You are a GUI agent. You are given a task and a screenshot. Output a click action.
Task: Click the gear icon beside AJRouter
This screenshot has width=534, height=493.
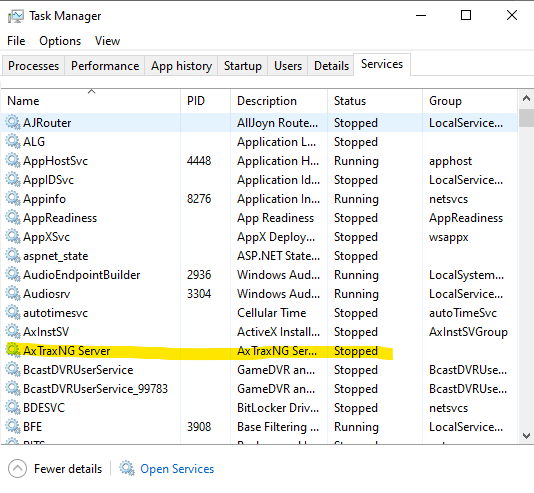point(13,123)
